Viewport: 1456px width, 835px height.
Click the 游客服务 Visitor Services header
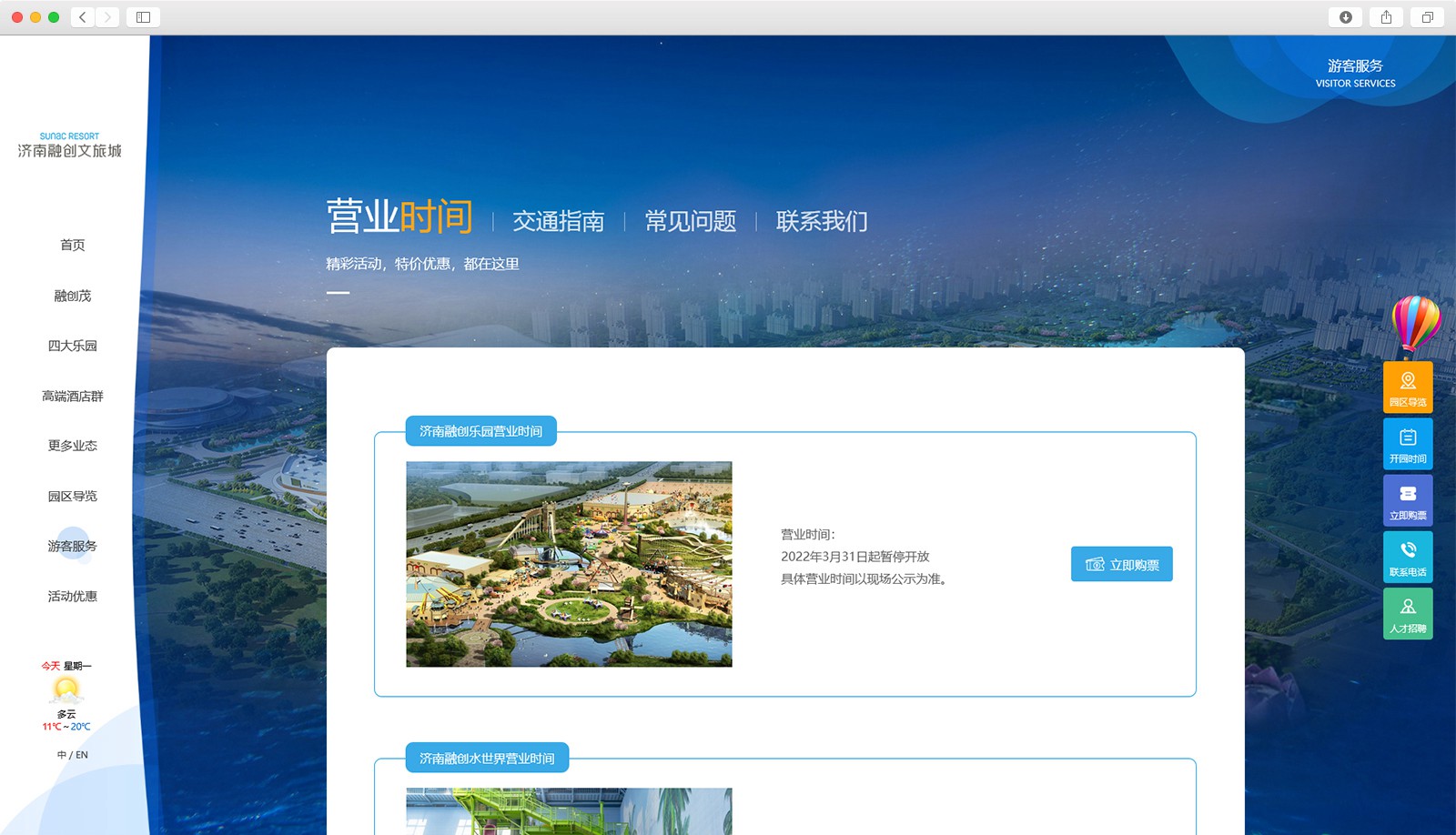1355,73
